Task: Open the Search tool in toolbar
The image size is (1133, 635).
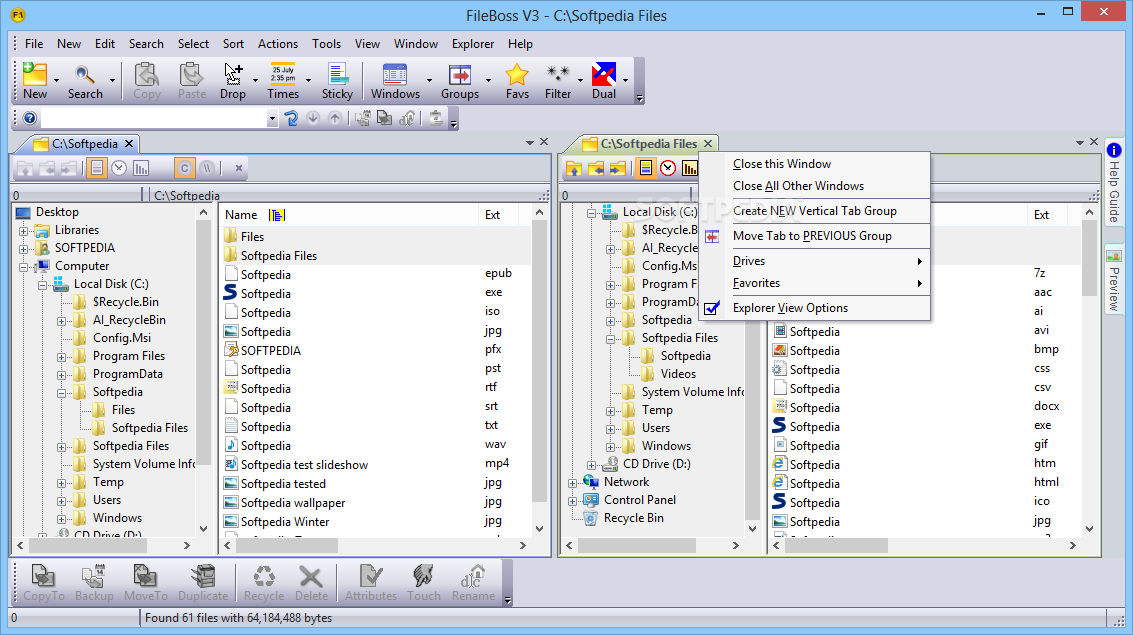Action: pos(85,81)
